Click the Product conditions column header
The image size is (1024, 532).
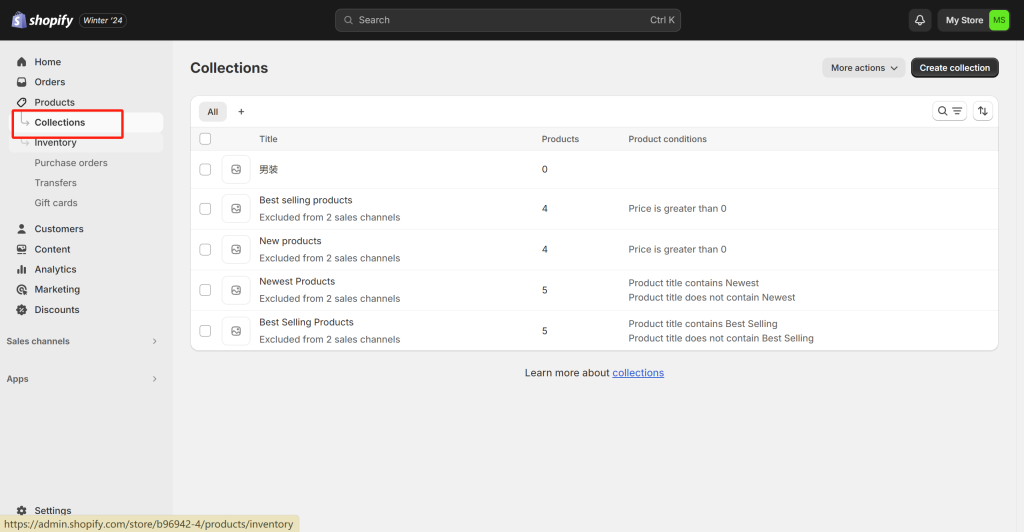[667, 139]
